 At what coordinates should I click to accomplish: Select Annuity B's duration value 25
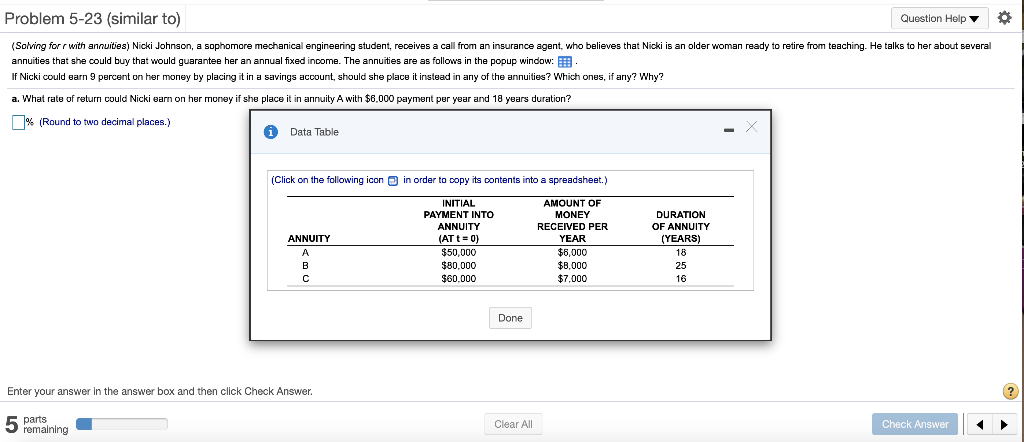click(x=680, y=266)
